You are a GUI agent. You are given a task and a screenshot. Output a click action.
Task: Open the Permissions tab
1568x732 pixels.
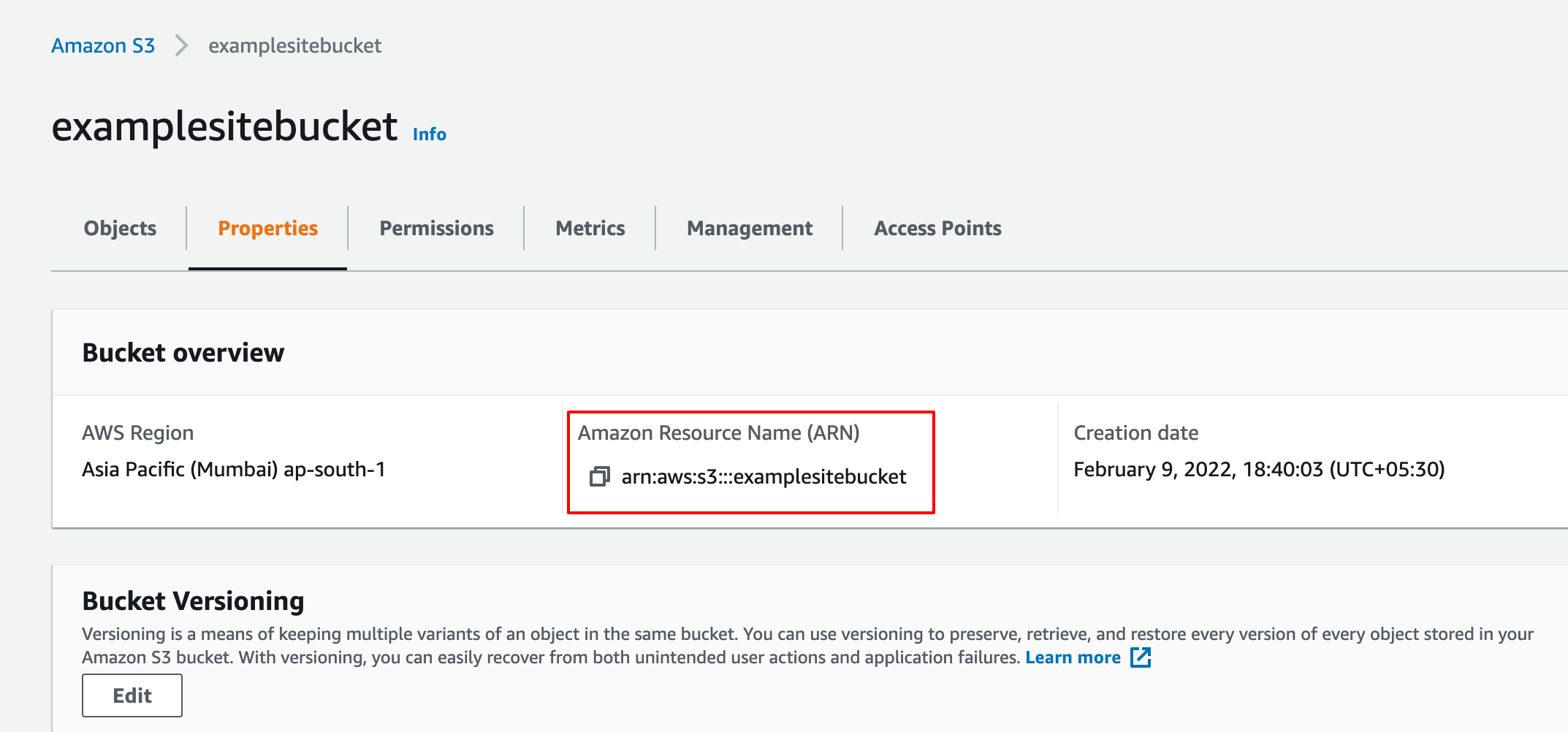(436, 229)
